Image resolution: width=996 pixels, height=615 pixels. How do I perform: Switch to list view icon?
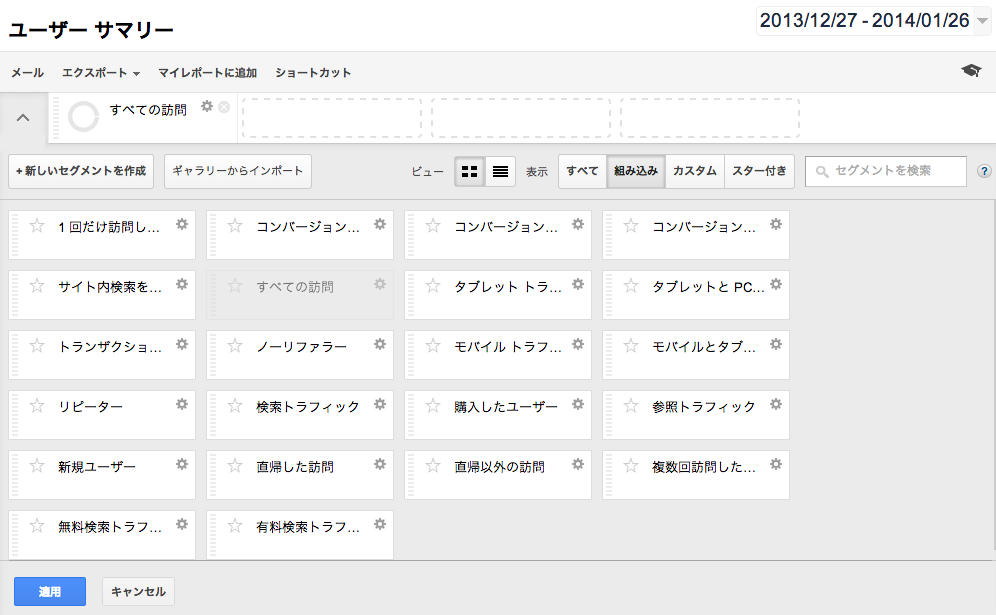tap(500, 172)
